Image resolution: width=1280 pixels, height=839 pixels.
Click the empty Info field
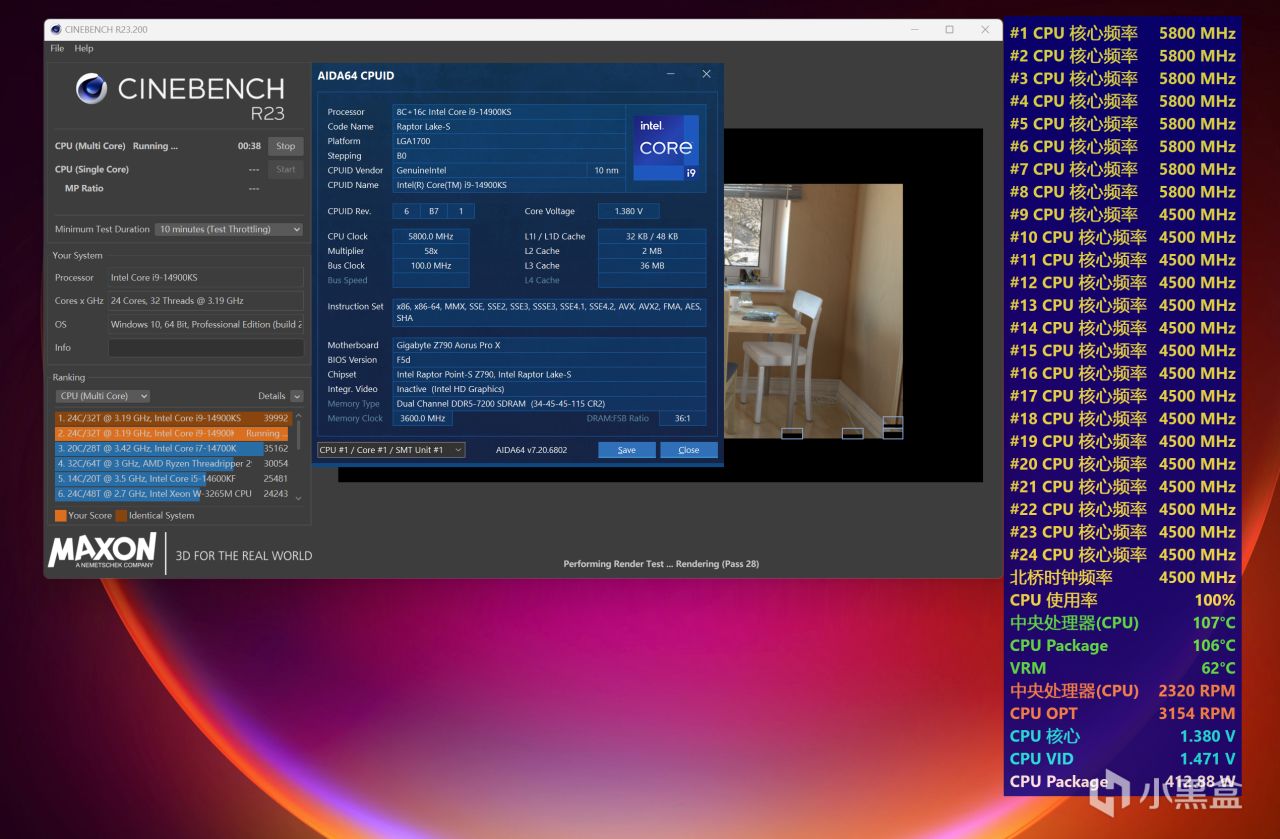click(206, 348)
